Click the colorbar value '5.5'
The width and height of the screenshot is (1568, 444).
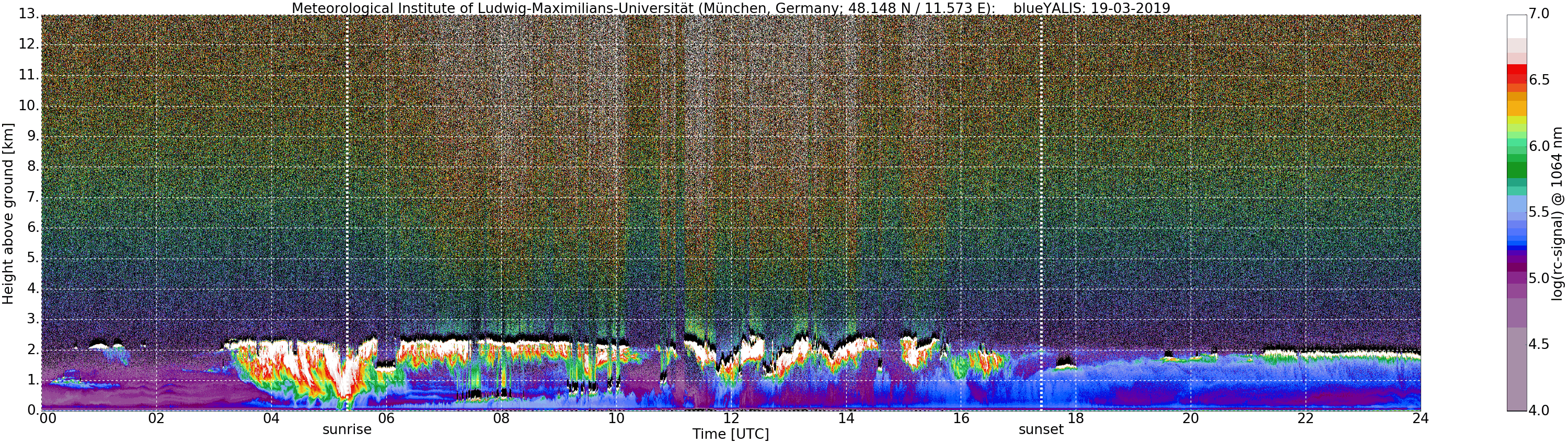(1539, 212)
